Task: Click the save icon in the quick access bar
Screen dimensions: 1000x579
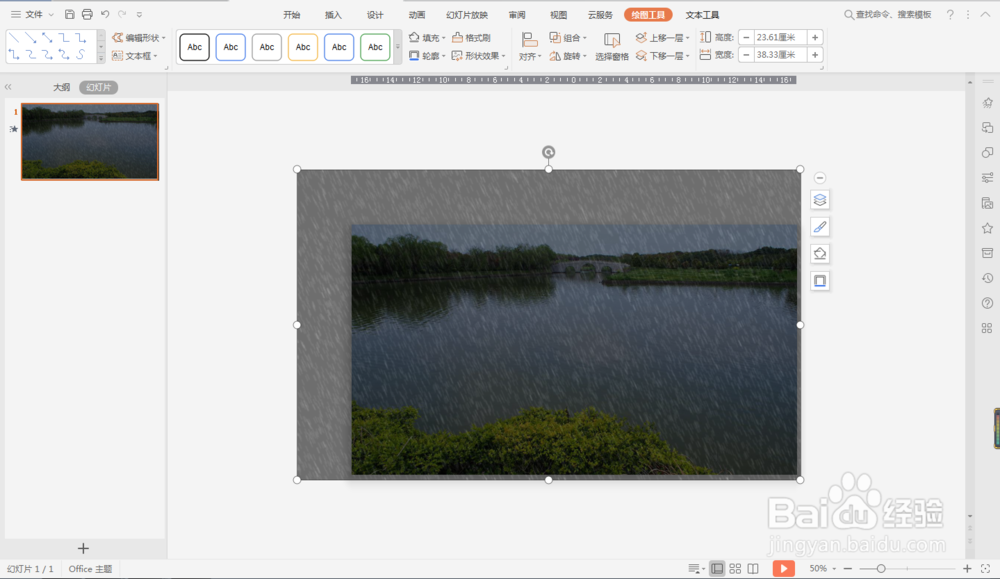Action: point(70,14)
